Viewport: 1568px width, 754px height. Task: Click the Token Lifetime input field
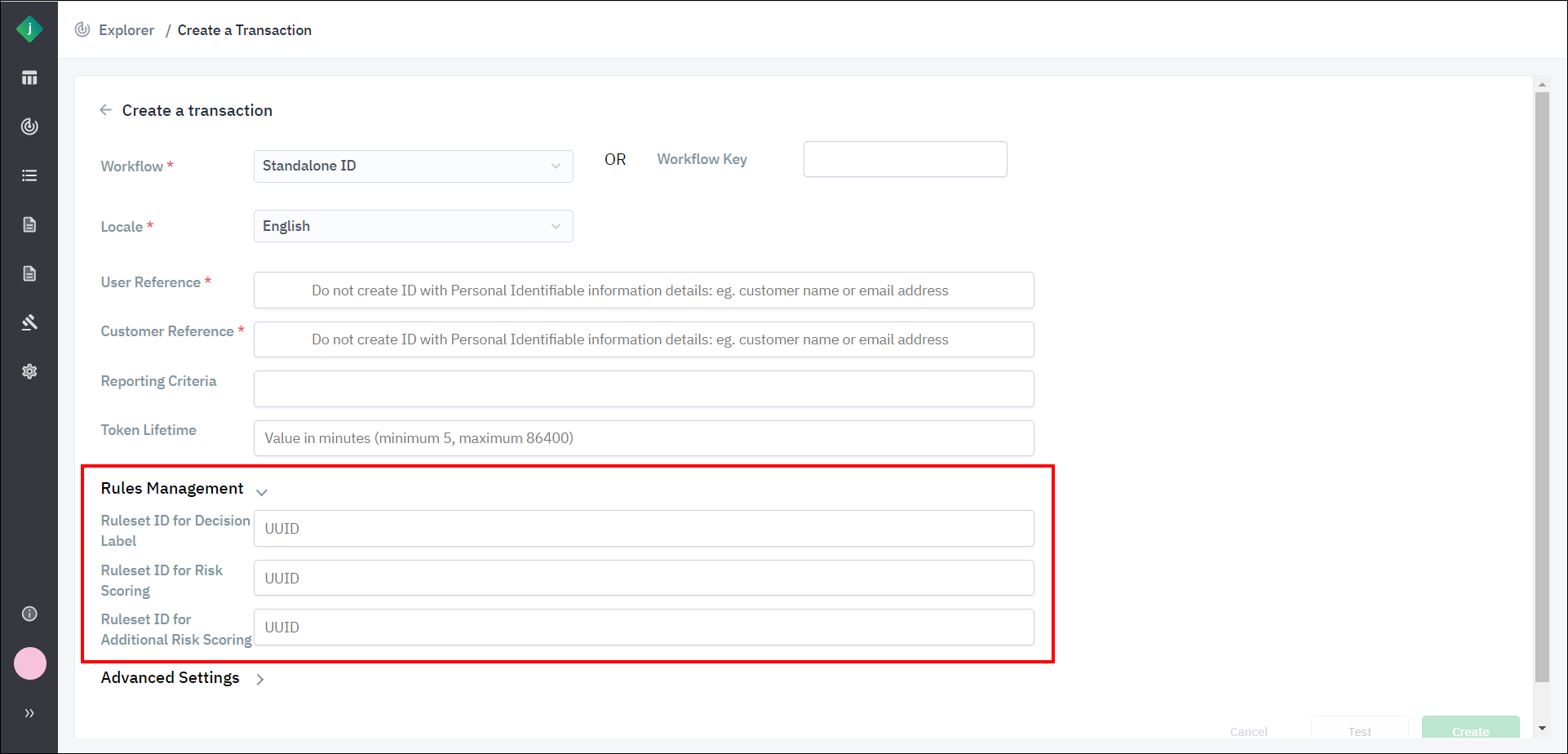point(644,438)
